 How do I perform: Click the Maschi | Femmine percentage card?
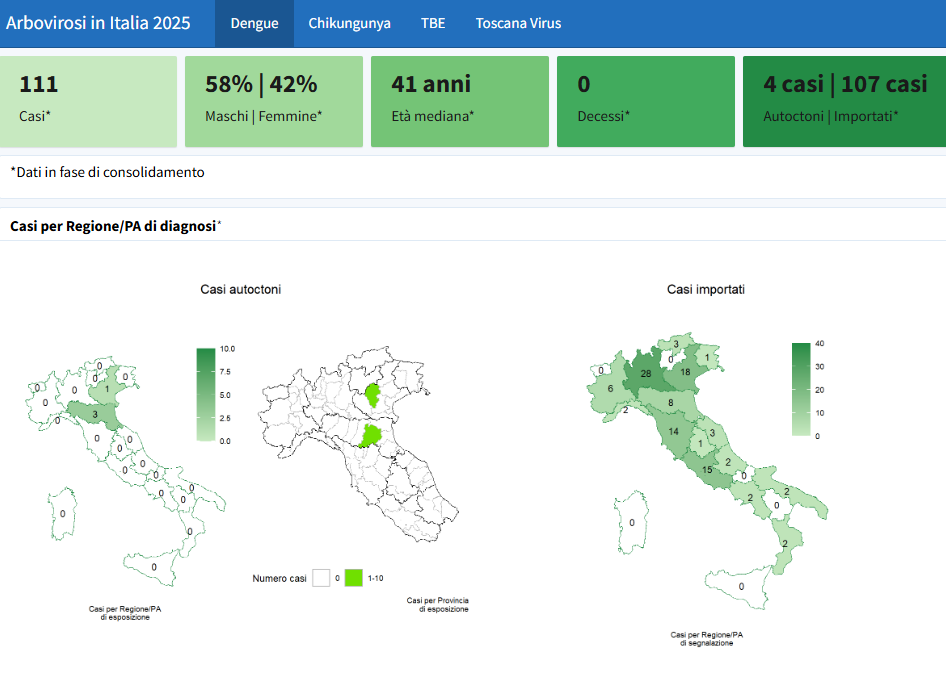(x=273, y=101)
